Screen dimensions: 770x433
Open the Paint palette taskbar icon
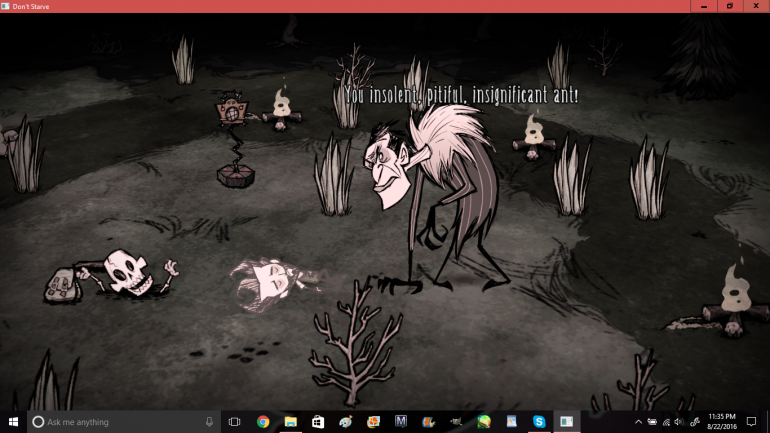[346, 422]
